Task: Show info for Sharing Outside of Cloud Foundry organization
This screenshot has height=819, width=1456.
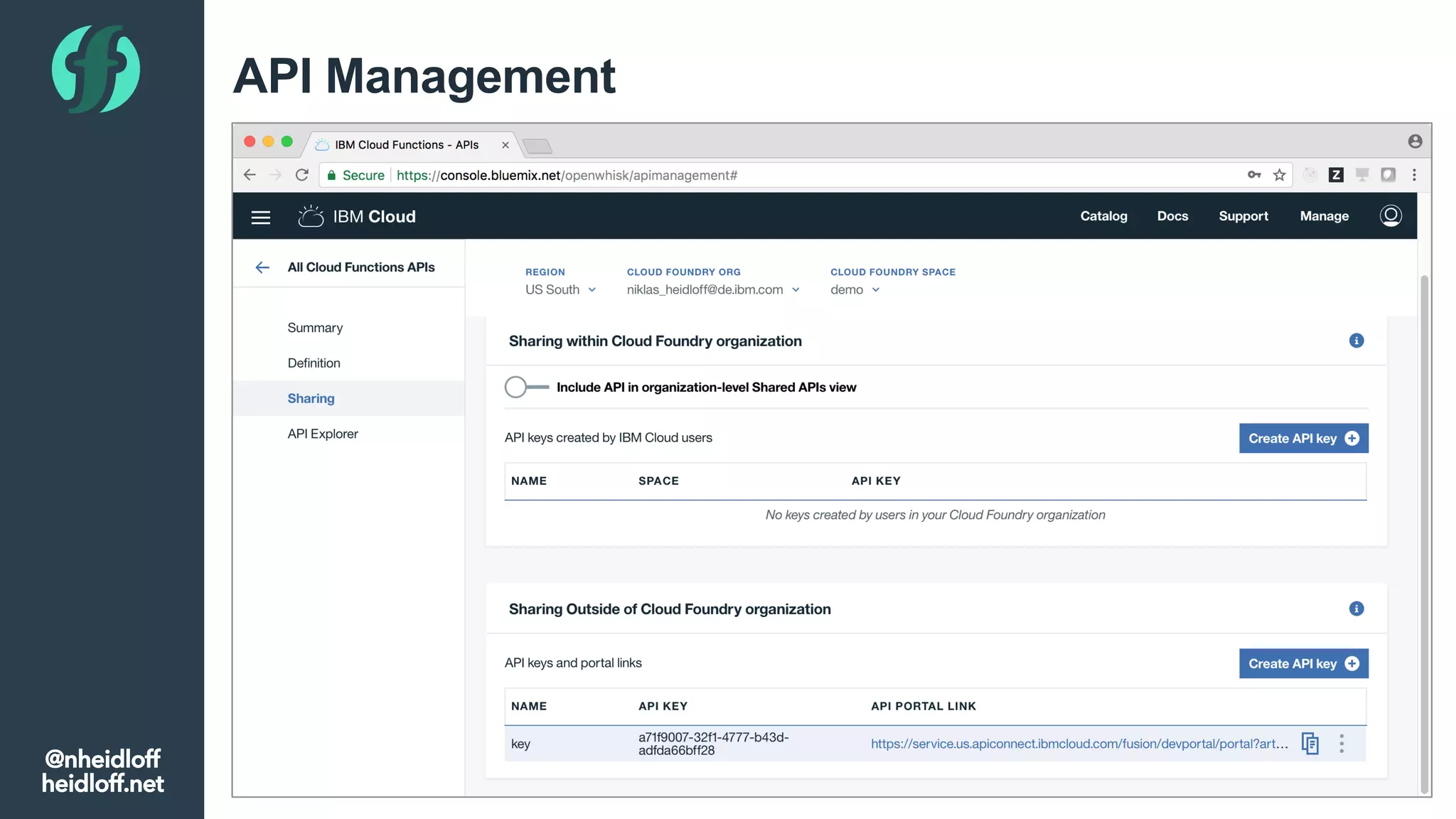Action: point(1356,609)
